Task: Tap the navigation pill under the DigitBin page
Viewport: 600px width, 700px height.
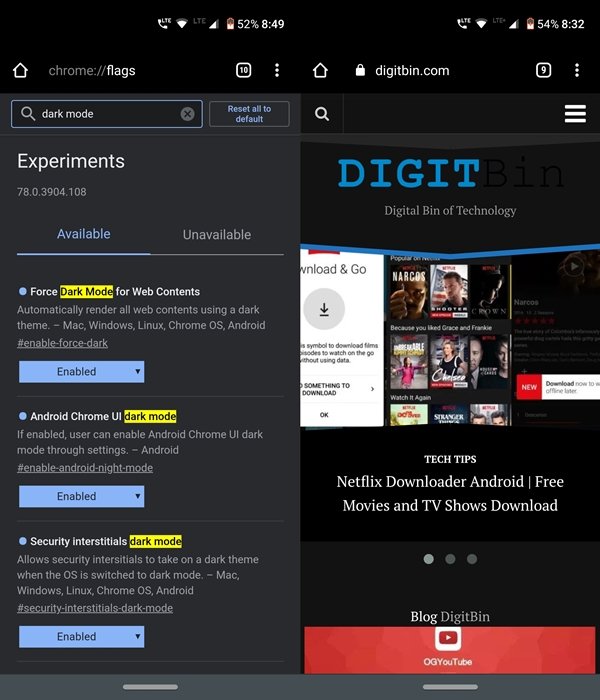Action: point(450,687)
